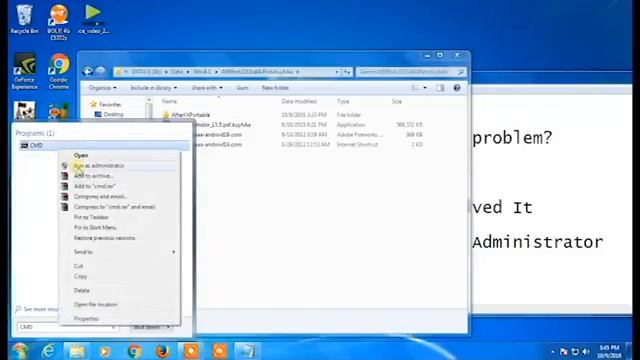Viewport: 640px width, 360px height.
Task: Click the Action Center flag icon in tray
Action: click(564, 351)
